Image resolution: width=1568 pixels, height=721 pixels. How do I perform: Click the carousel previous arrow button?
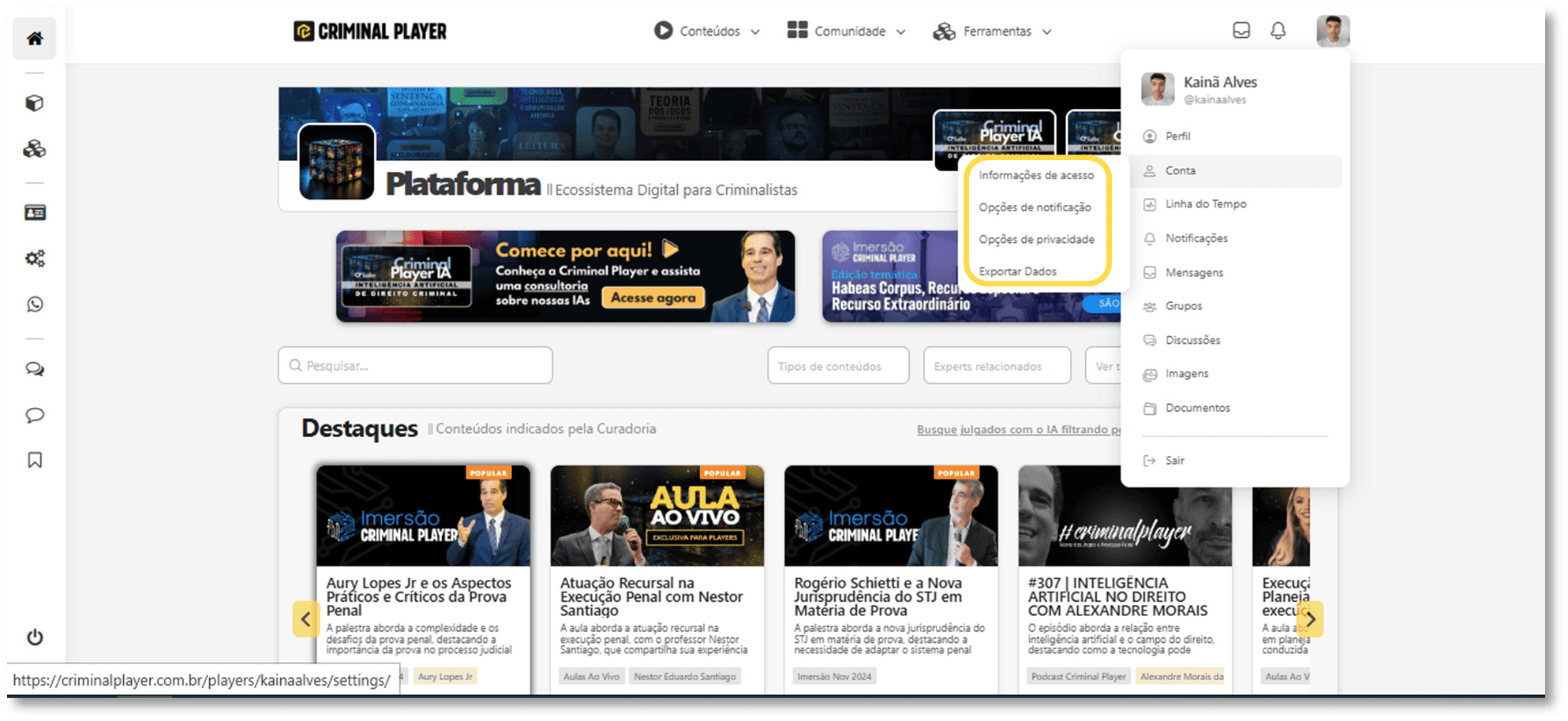305,619
